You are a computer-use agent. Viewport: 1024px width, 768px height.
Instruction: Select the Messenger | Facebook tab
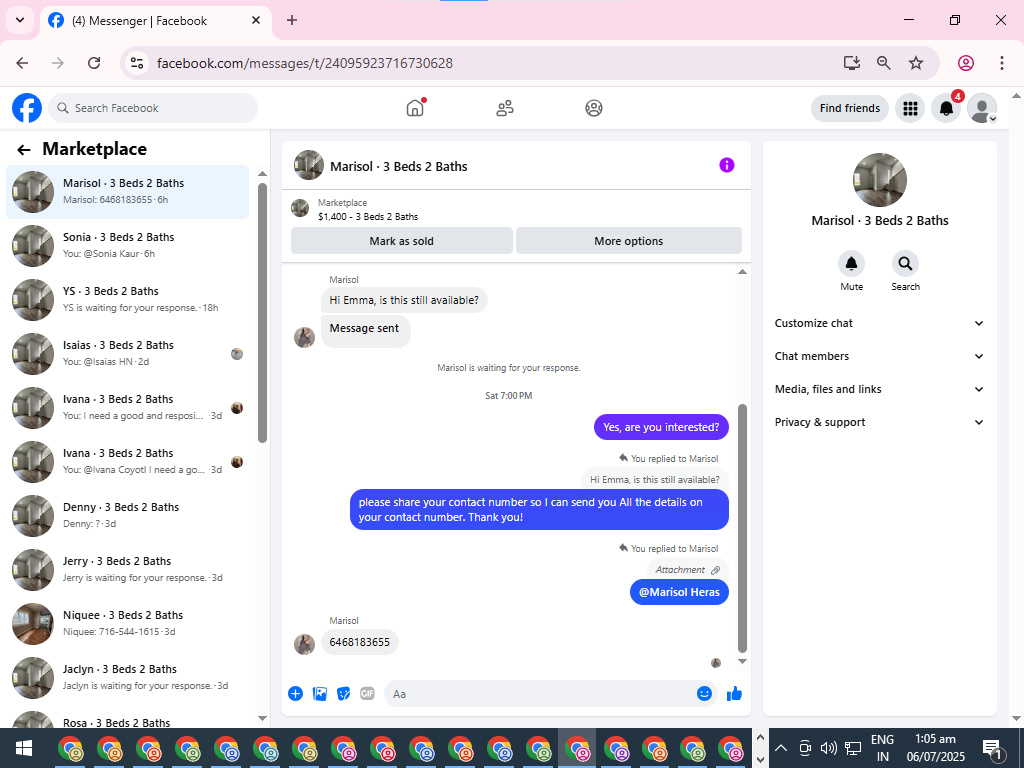155,20
